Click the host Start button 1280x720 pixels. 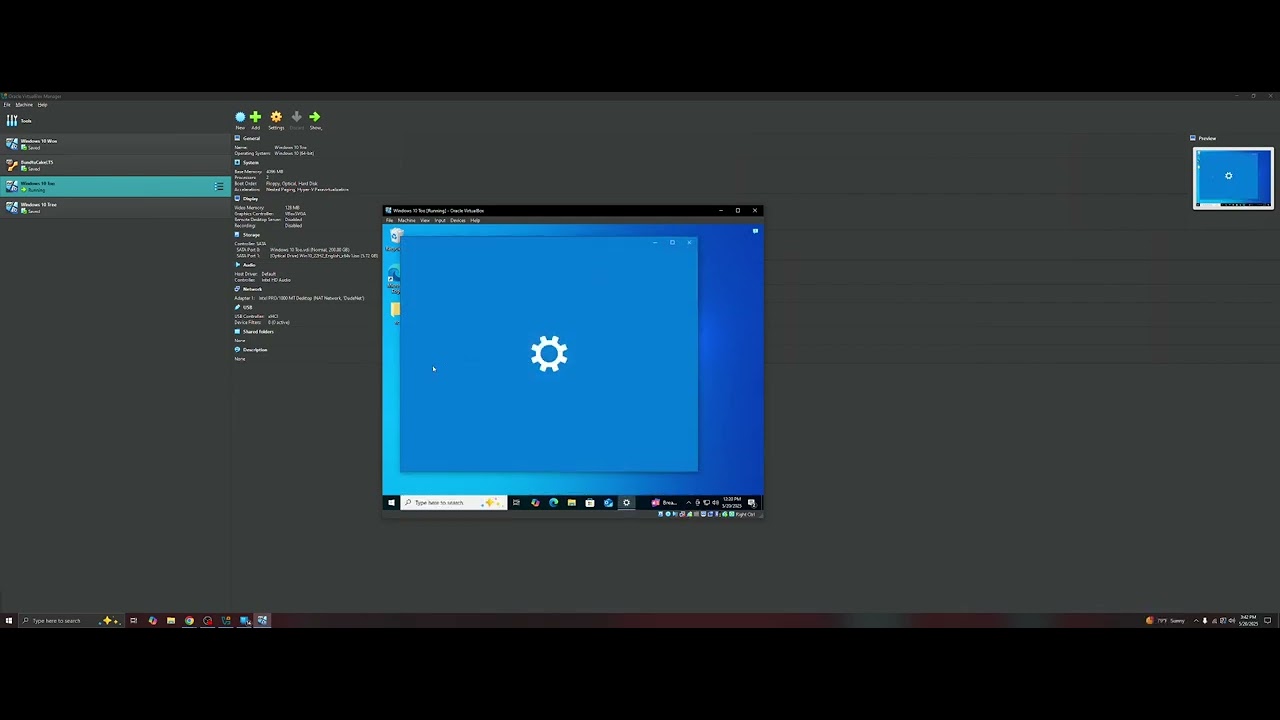[x=9, y=621]
